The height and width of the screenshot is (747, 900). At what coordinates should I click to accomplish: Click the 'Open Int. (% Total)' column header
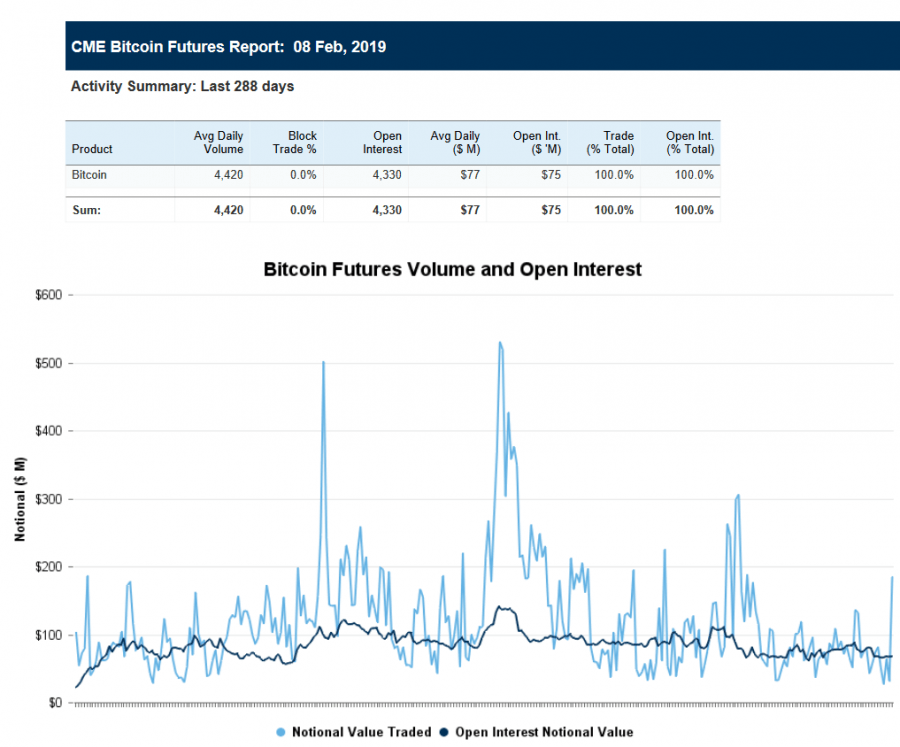coord(690,142)
